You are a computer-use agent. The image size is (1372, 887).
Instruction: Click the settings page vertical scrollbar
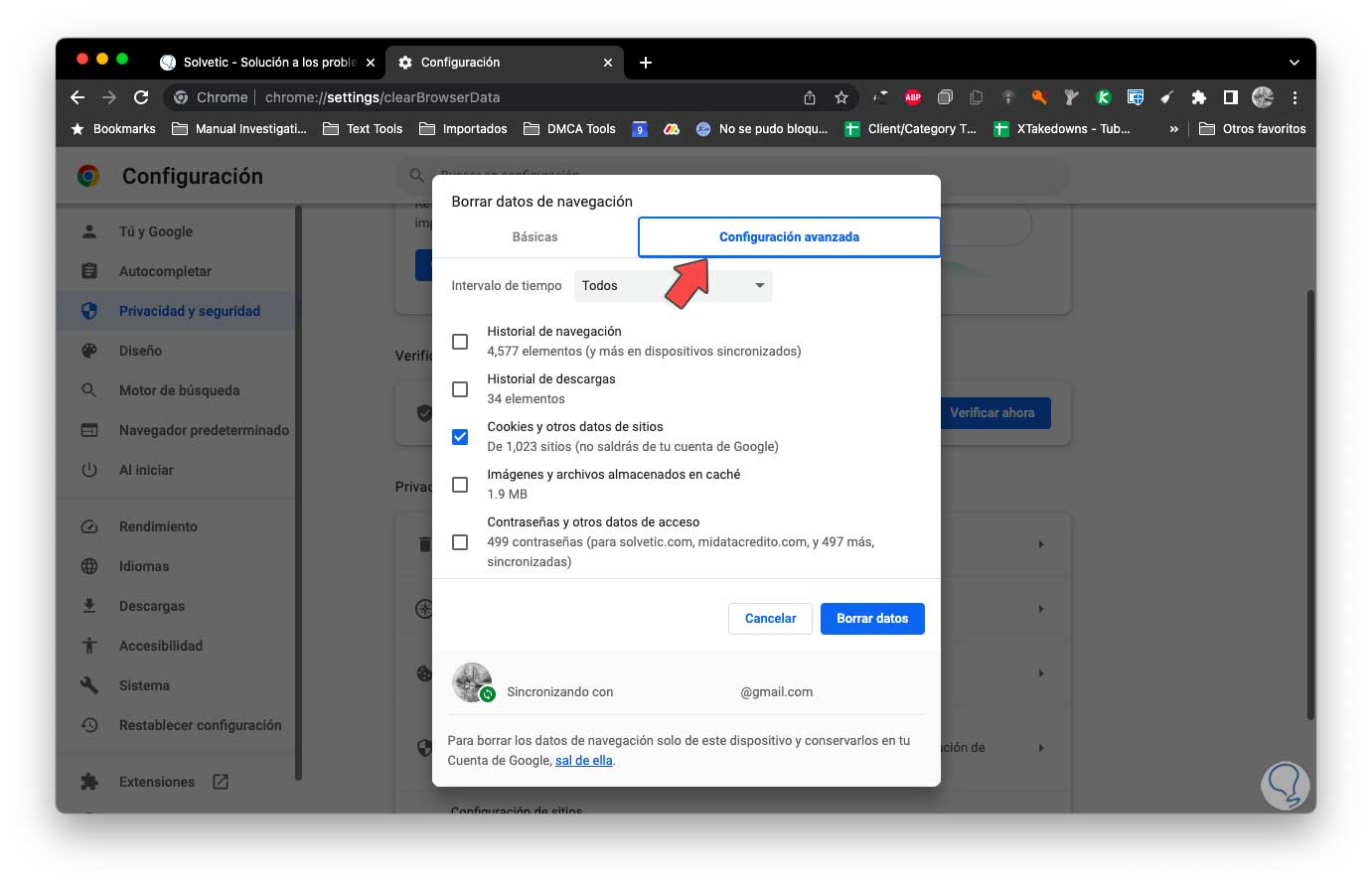click(1311, 504)
